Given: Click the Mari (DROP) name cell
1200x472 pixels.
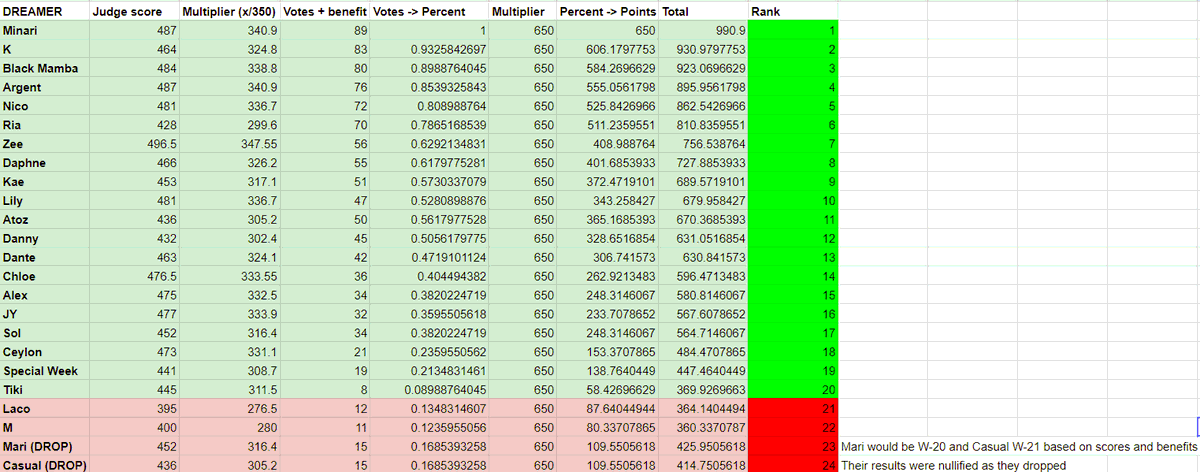Looking at the screenshot, I should [x=45, y=449].
